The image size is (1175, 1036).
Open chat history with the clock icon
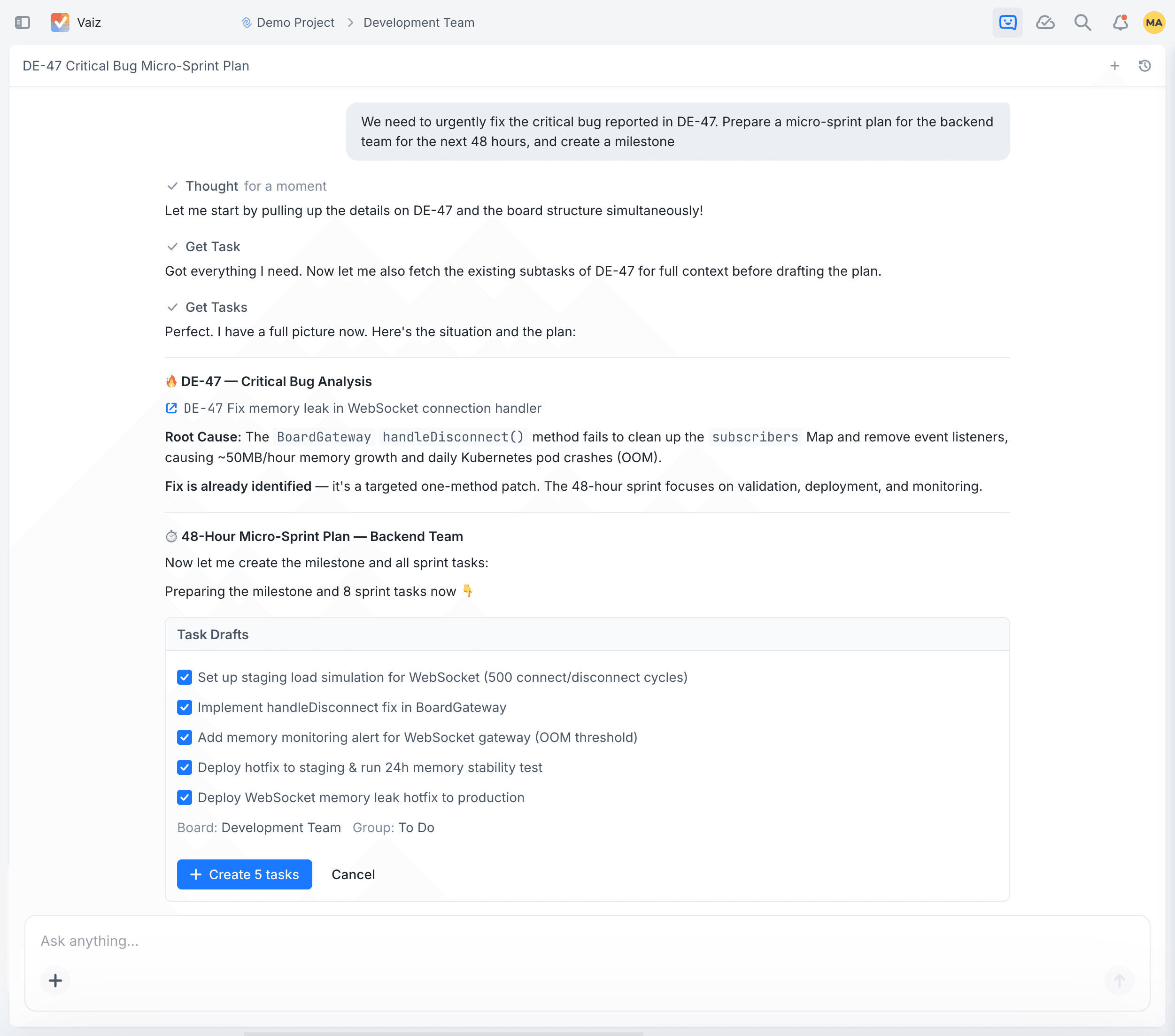pyautogui.click(x=1144, y=66)
